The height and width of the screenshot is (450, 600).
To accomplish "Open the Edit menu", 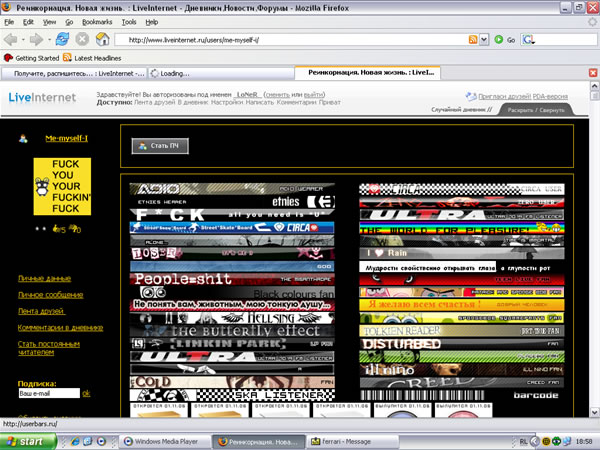I will (x=28, y=22).
